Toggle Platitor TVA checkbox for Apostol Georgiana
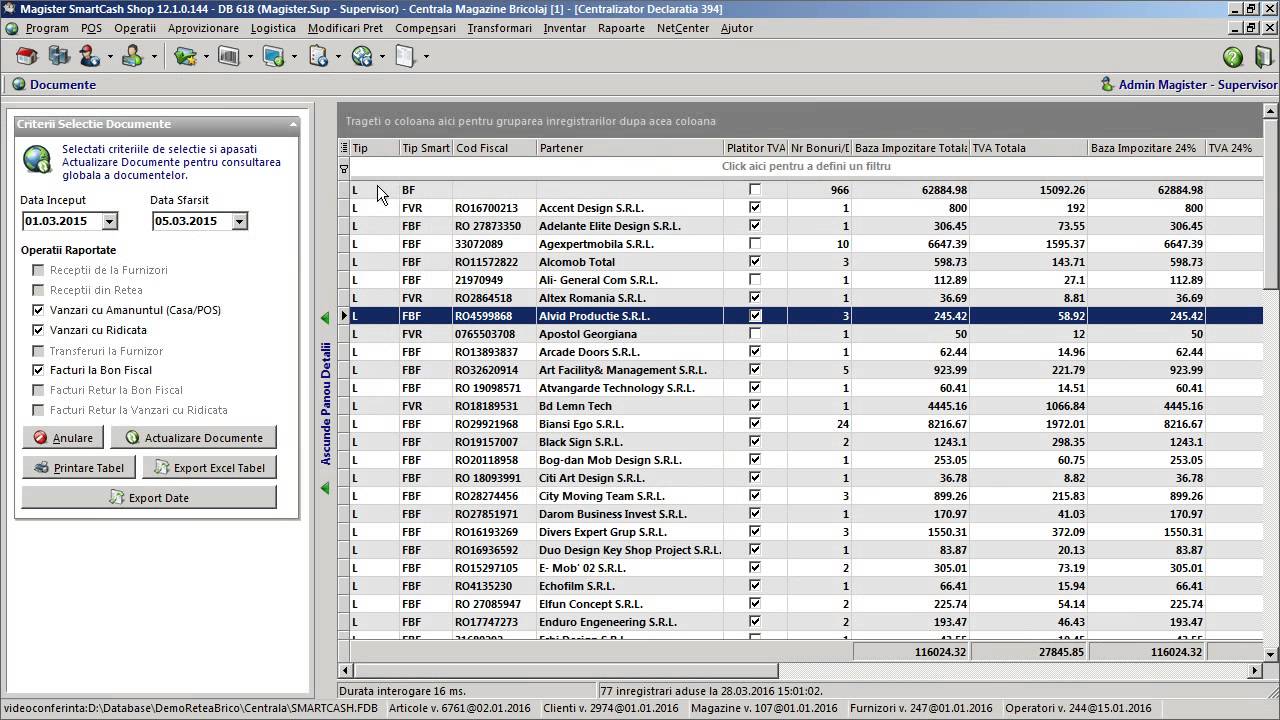 coord(755,334)
